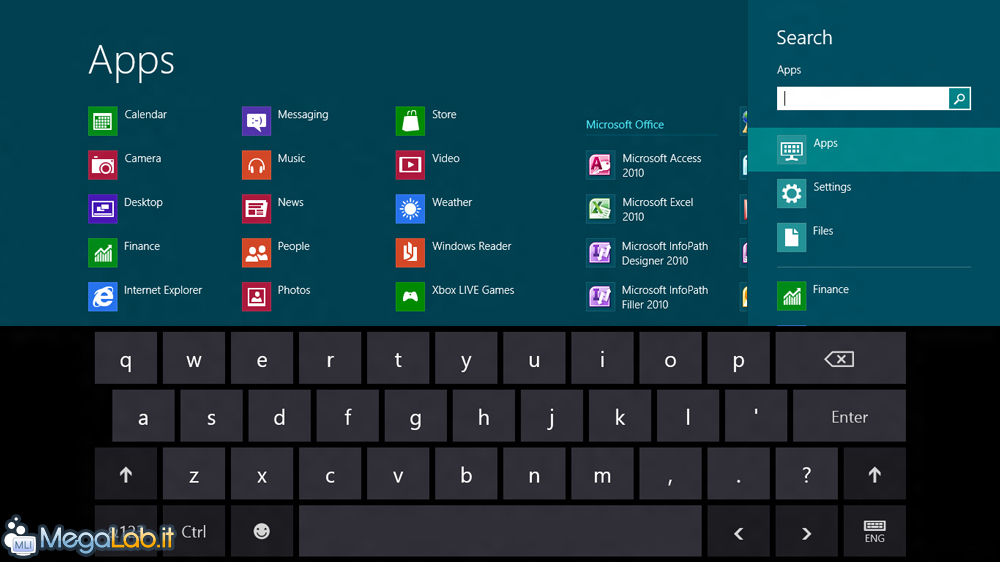
Task: Tap the backspace key on keyboard
Action: (840, 359)
